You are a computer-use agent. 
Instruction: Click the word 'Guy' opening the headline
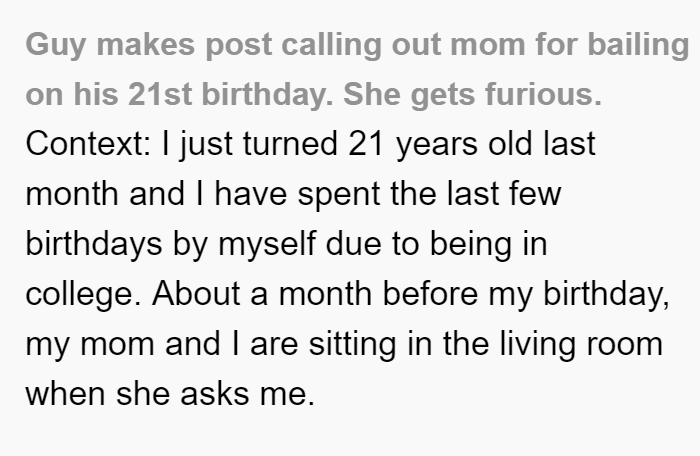coord(55,46)
